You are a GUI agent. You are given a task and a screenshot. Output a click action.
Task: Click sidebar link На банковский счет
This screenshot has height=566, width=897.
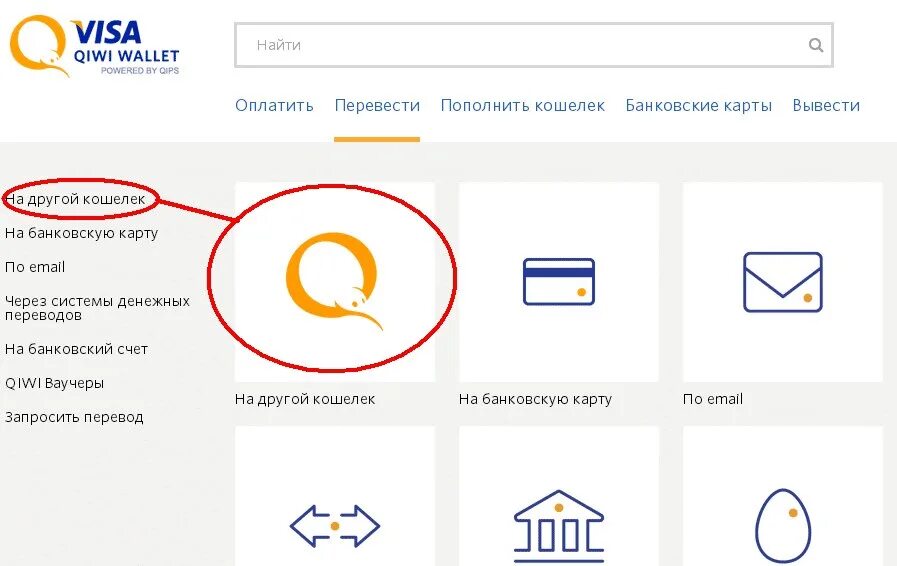tap(76, 349)
